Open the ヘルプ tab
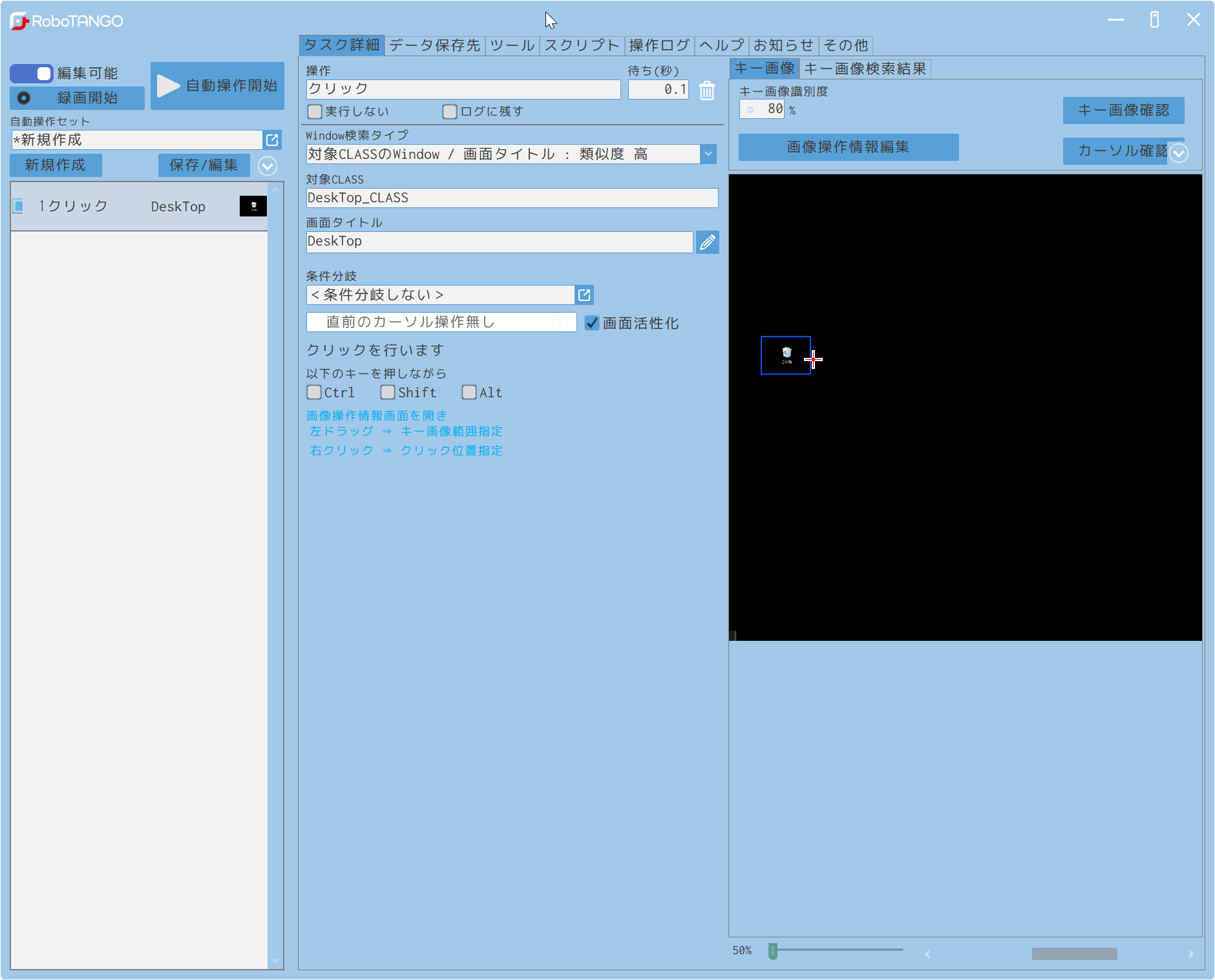Image resolution: width=1215 pixels, height=980 pixels. coord(722,45)
